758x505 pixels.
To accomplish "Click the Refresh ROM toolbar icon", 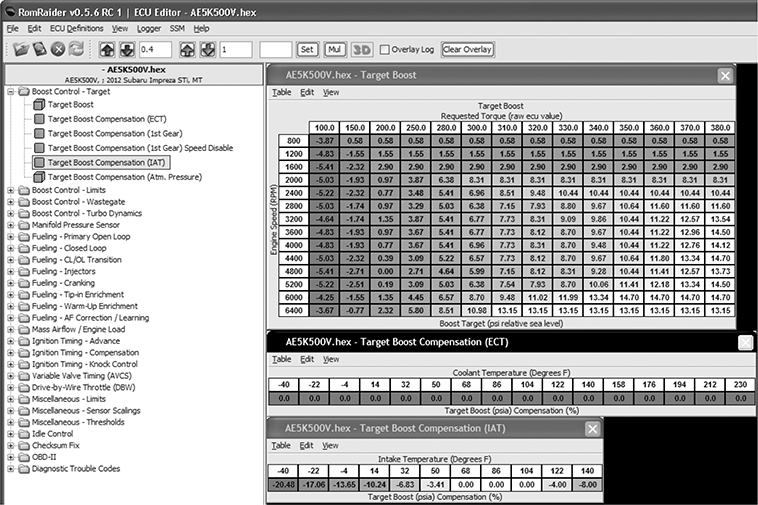I will click(77, 48).
